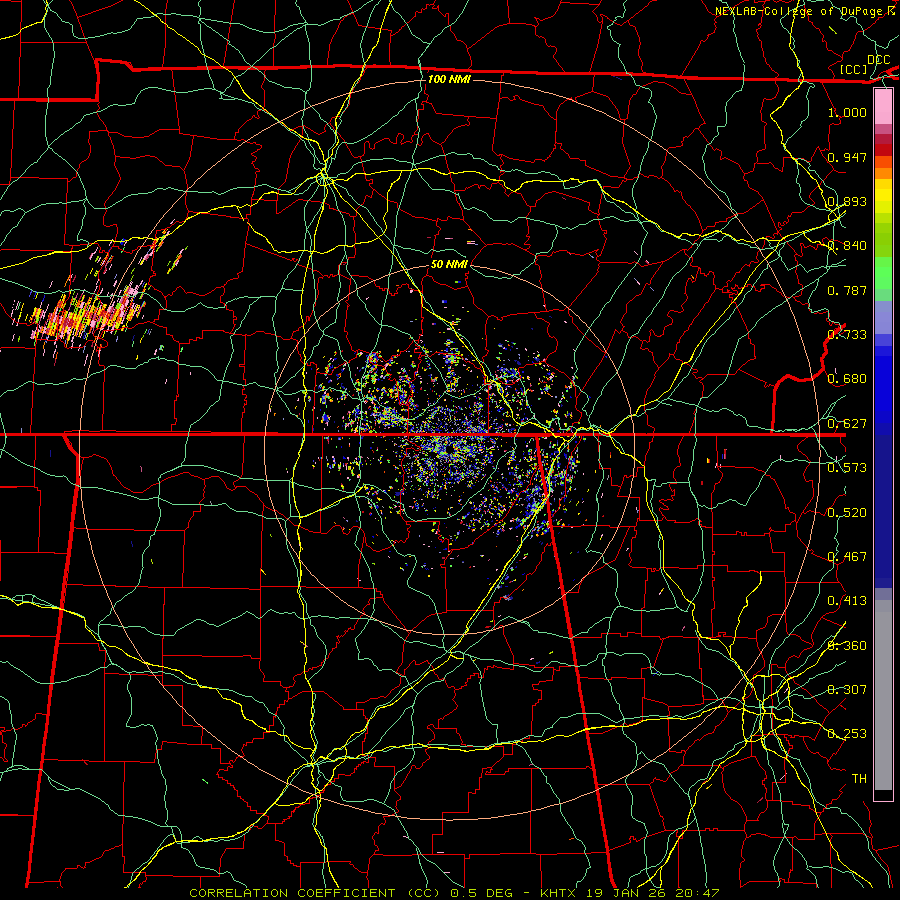Click the 0.573 scale value
900x900 pixels.
pos(847,468)
